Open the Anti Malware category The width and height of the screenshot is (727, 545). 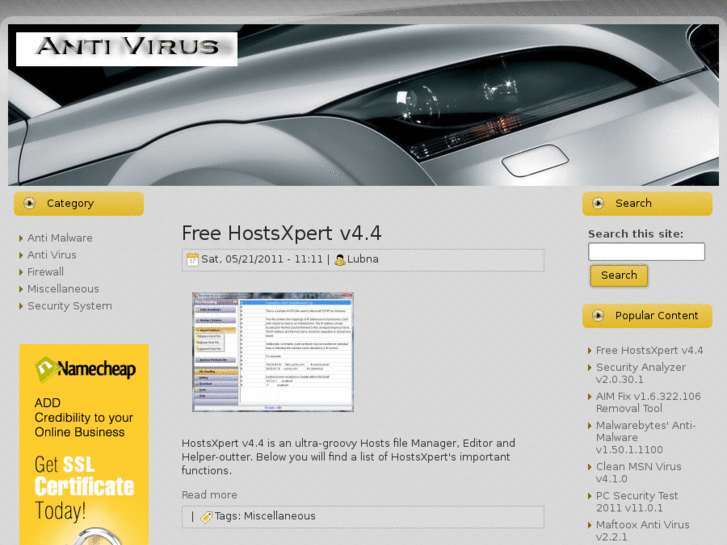[x=60, y=238]
